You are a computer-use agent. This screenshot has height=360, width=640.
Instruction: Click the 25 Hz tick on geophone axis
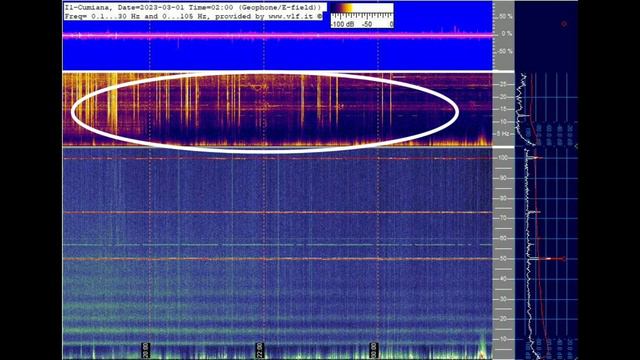[503, 84]
